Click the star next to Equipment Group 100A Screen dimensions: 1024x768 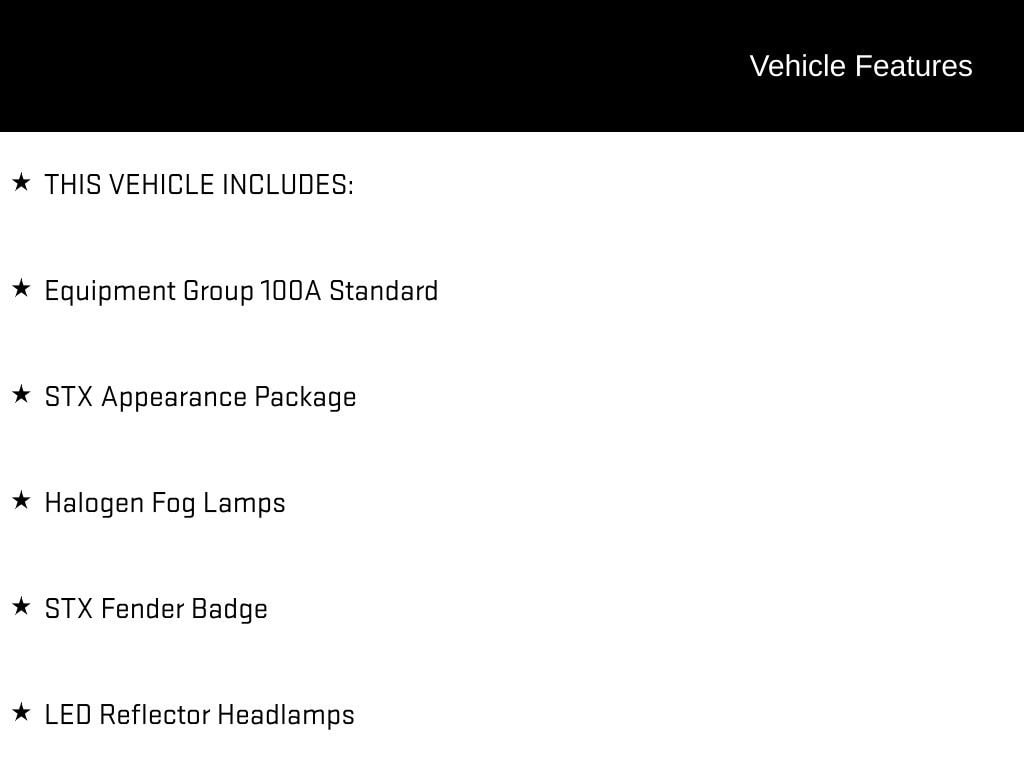point(21,289)
